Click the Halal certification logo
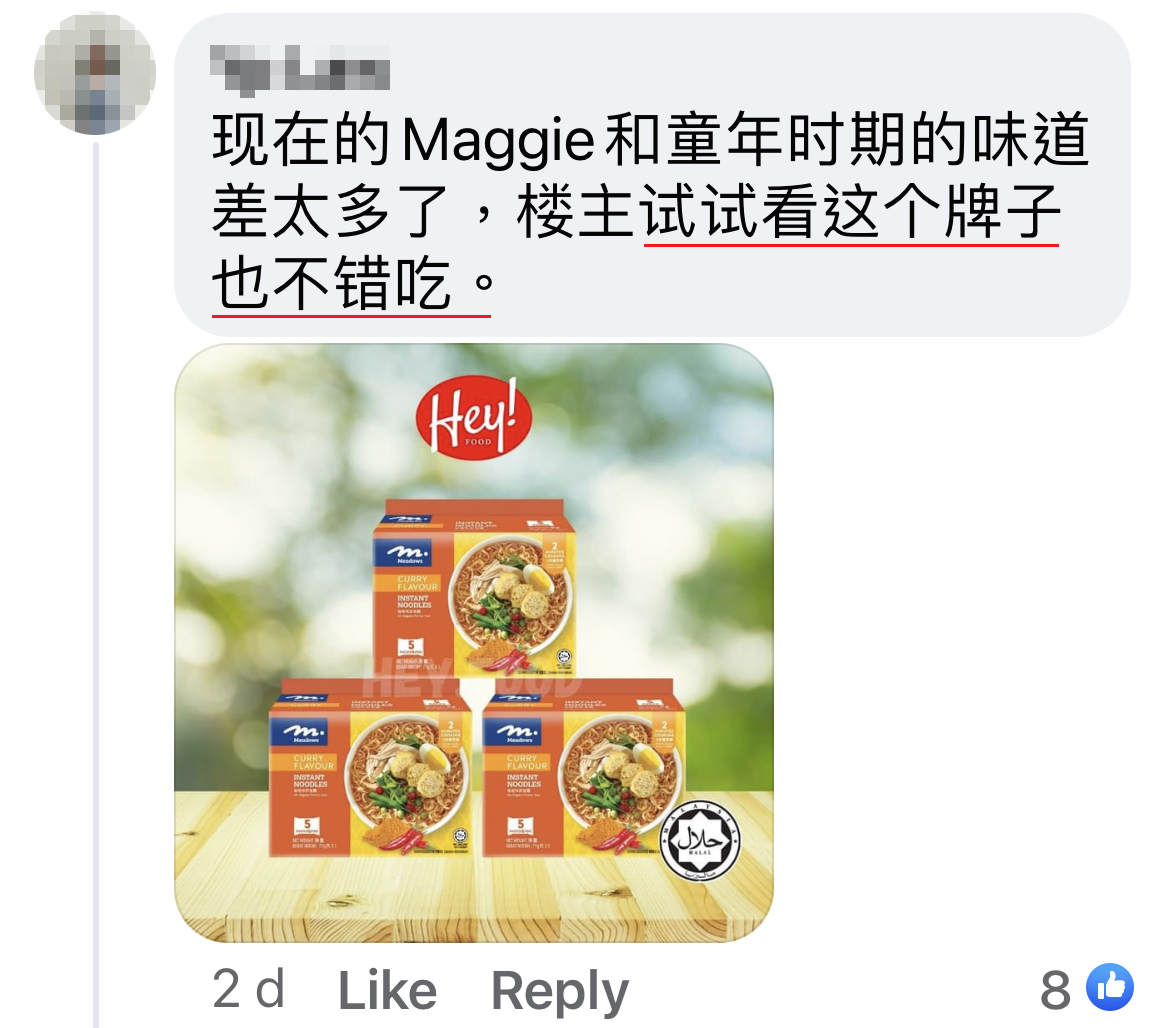 tap(699, 841)
